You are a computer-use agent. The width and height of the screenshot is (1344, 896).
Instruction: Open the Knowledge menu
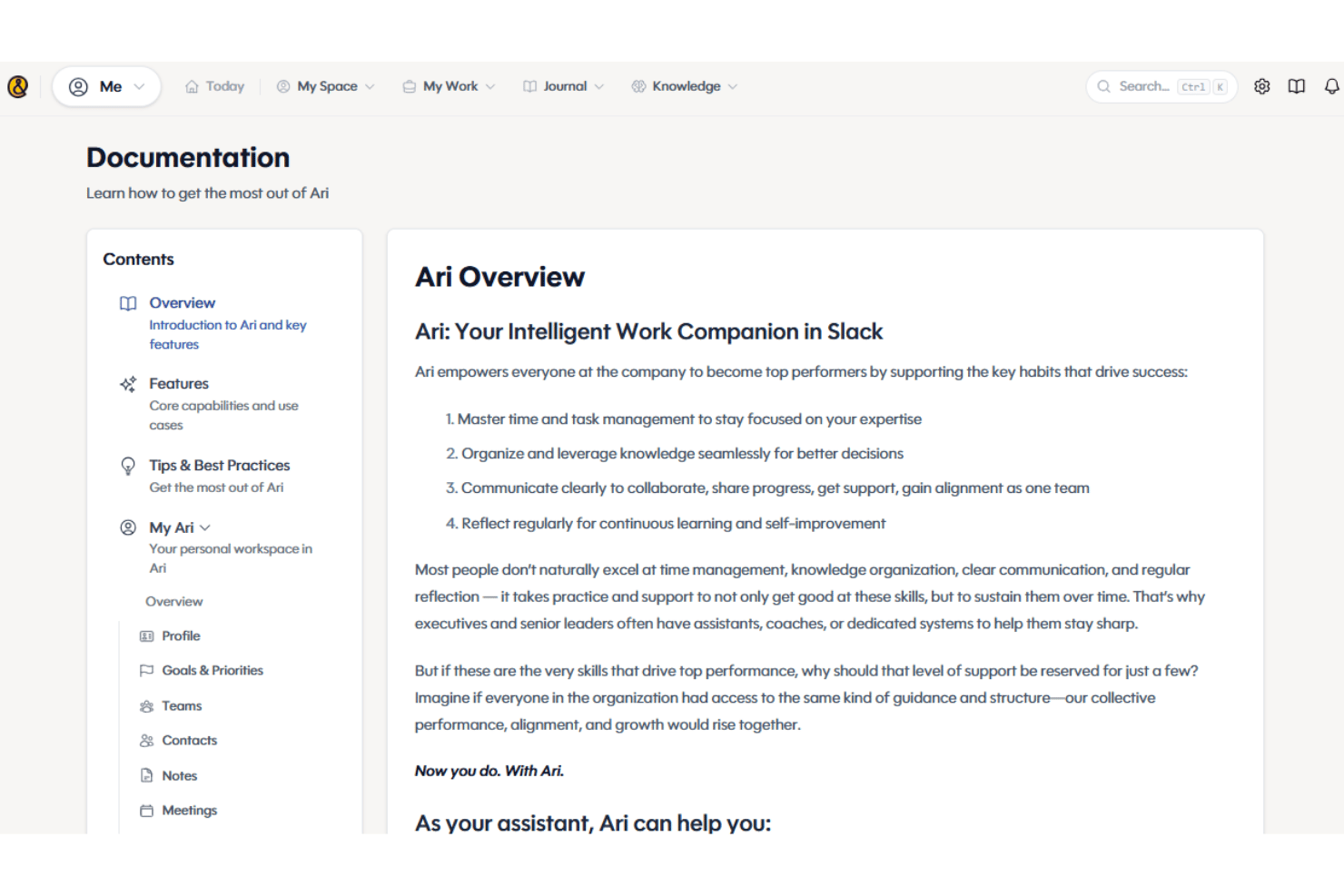click(685, 86)
